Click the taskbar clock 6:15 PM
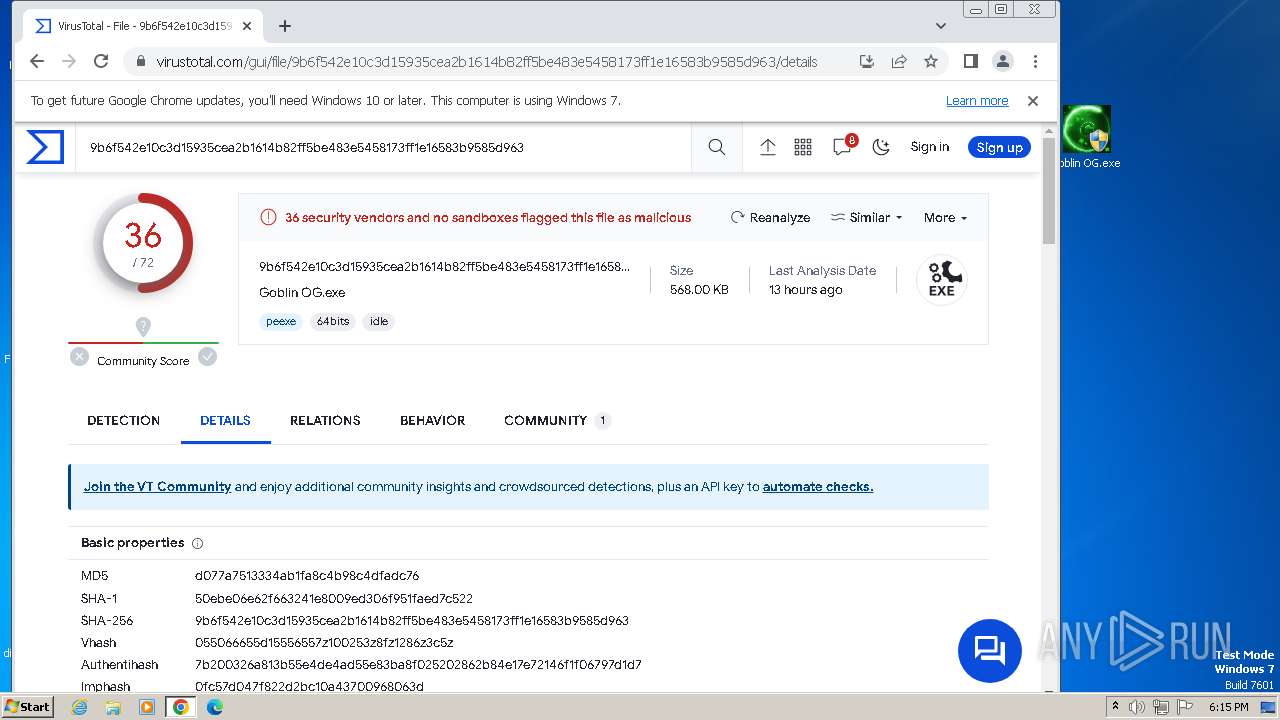Image resolution: width=1280 pixels, height=720 pixels. [1229, 707]
